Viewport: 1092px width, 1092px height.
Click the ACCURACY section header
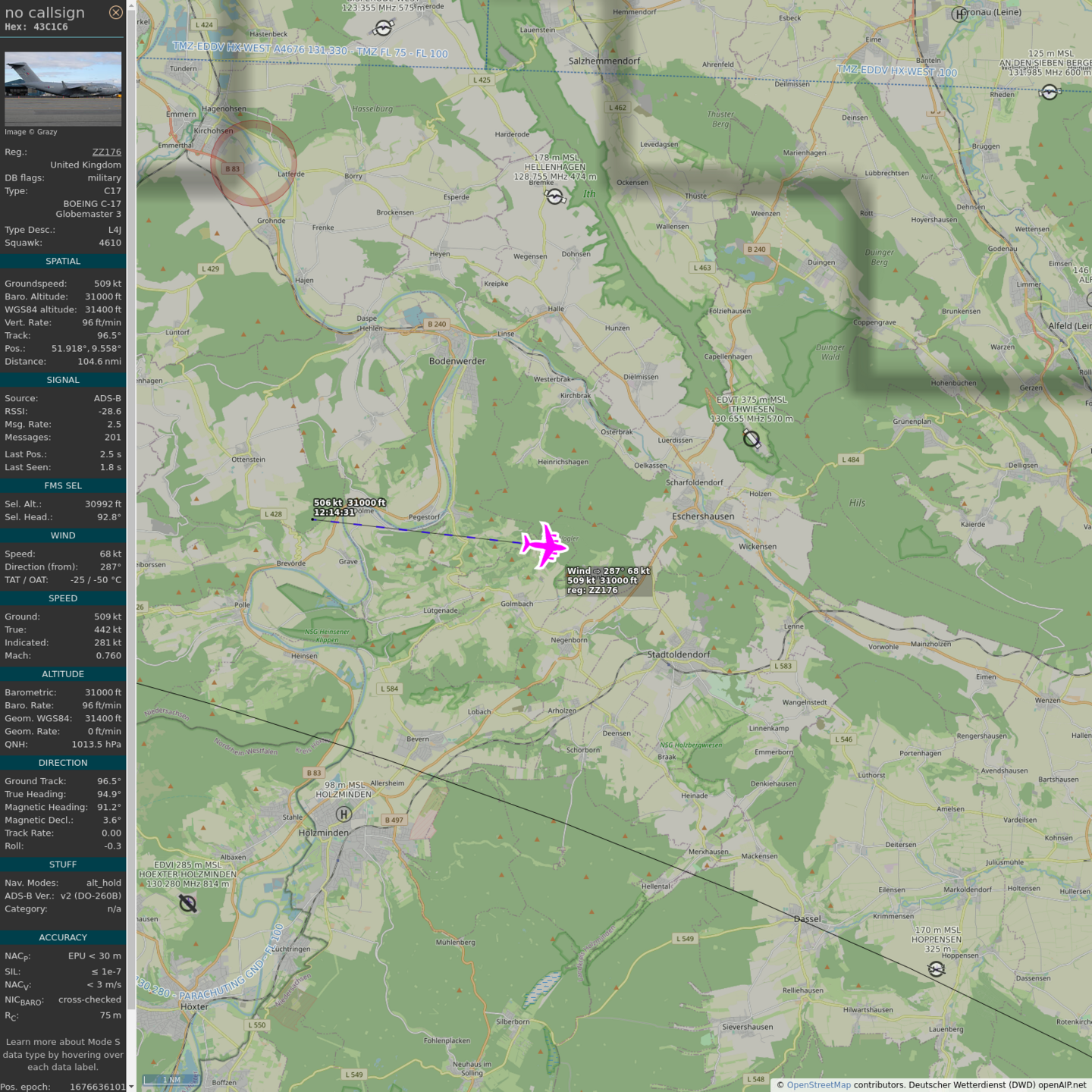[x=63, y=937]
